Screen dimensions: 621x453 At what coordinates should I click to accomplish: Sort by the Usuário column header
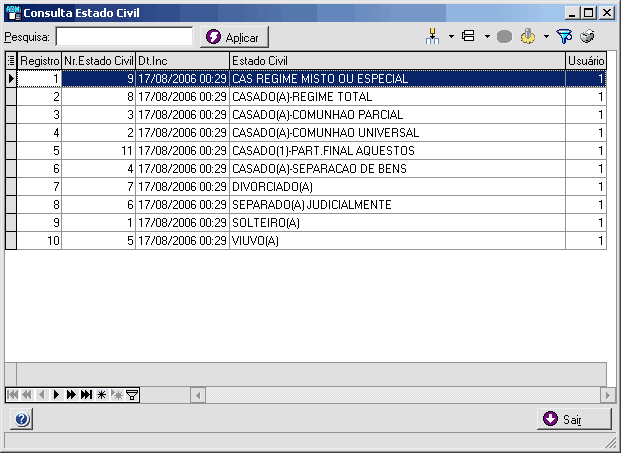pyautogui.click(x=586, y=61)
